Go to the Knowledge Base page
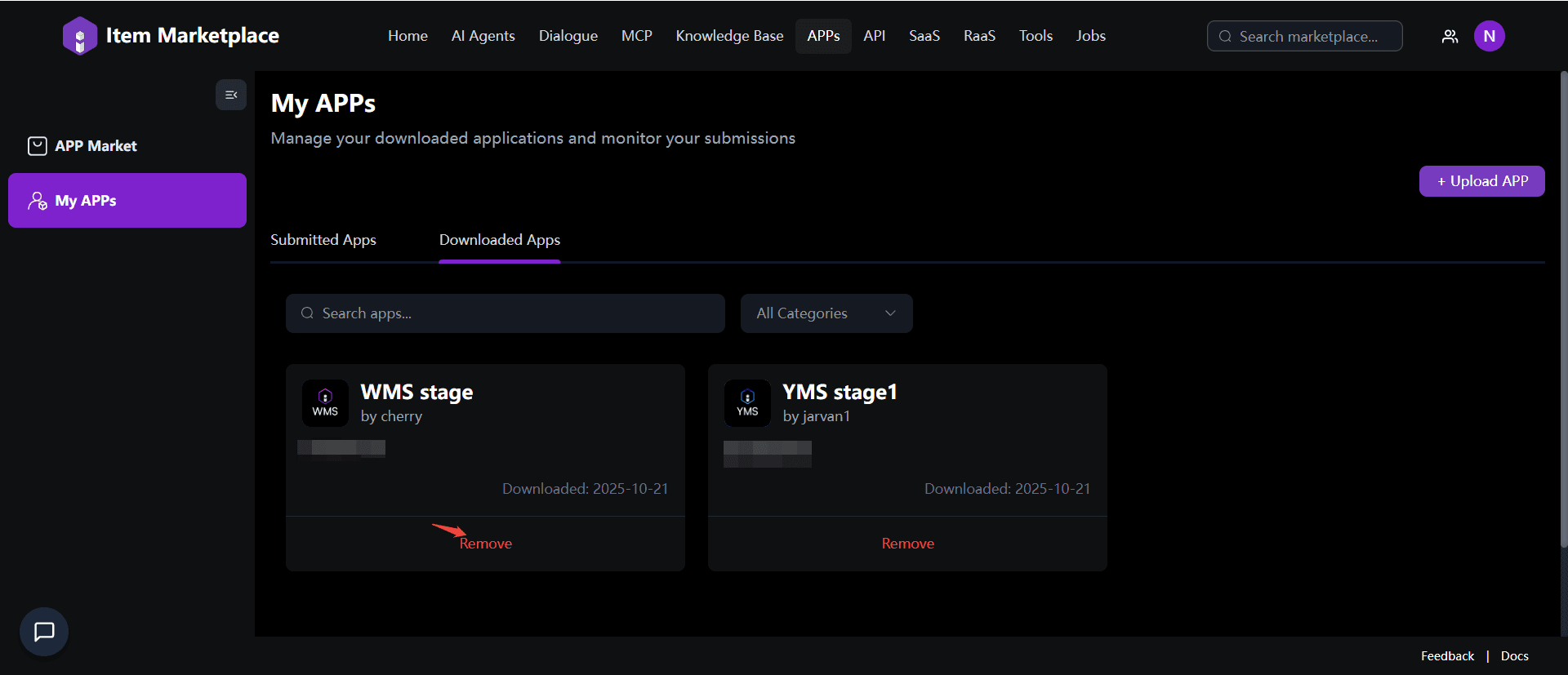The image size is (1568, 675). tap(729, 36)
